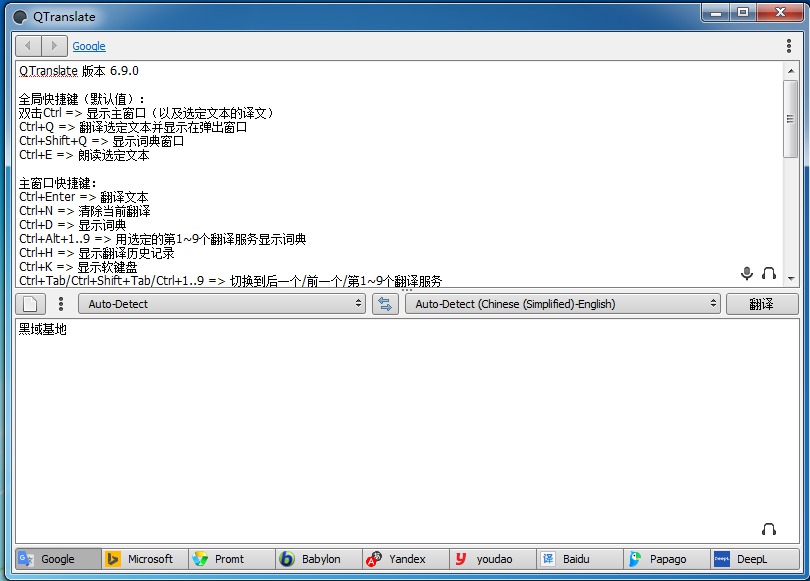Select the Papago translation service tab
Image resolution: width=810 pixels, height=581 pixels.
666,559
